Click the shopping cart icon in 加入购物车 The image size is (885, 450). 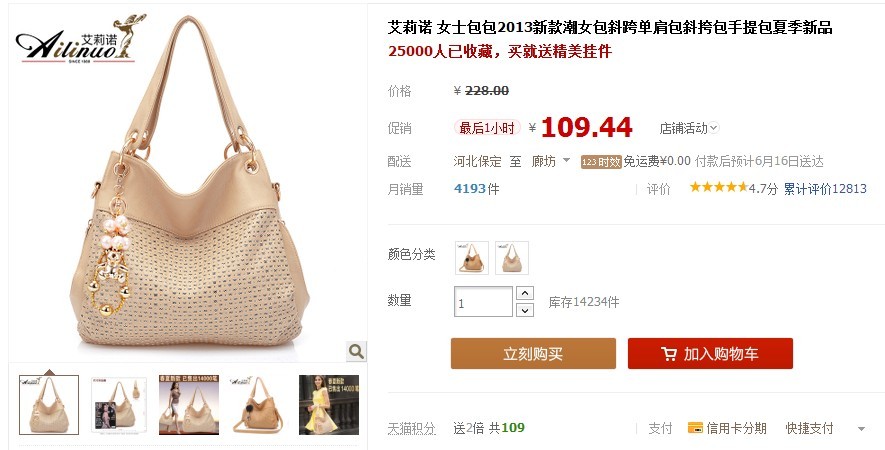click(669, 354)
